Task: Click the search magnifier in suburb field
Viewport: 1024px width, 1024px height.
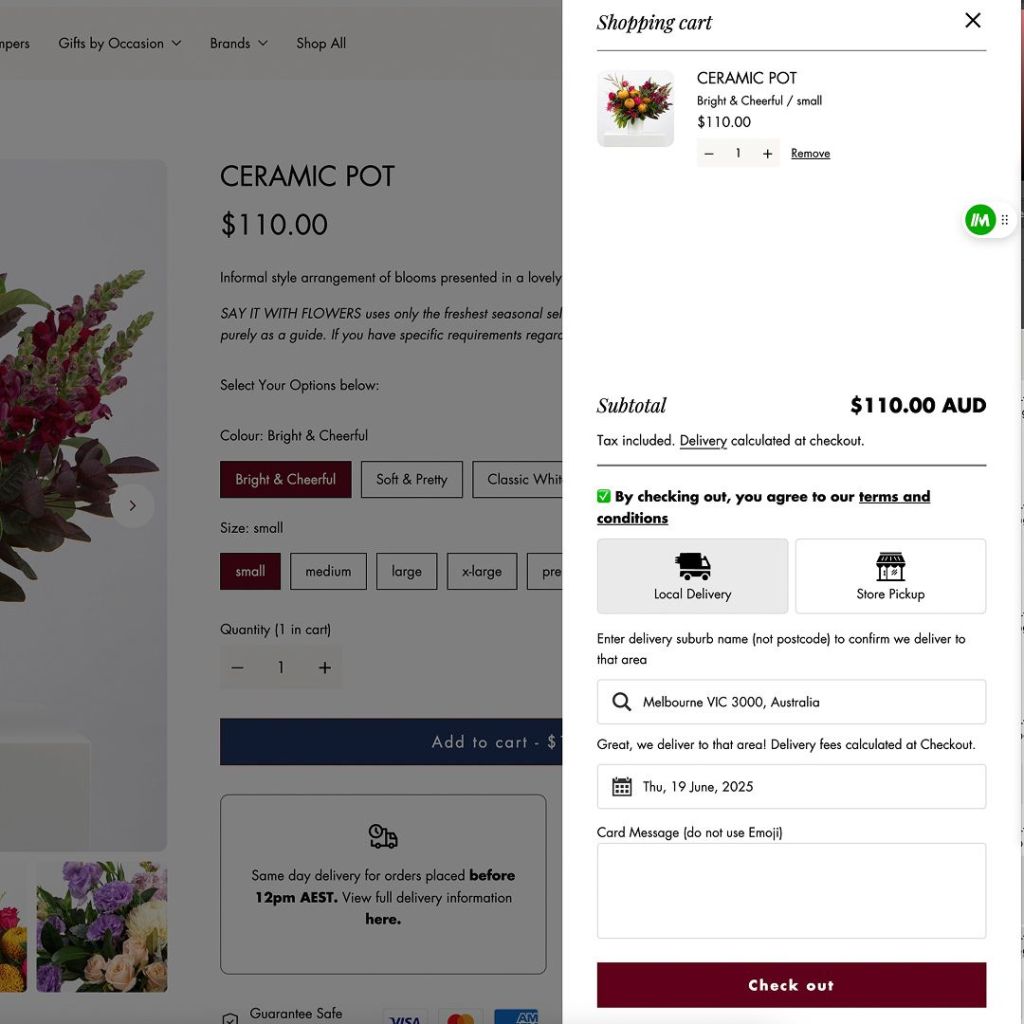Action: click(621, 702)
